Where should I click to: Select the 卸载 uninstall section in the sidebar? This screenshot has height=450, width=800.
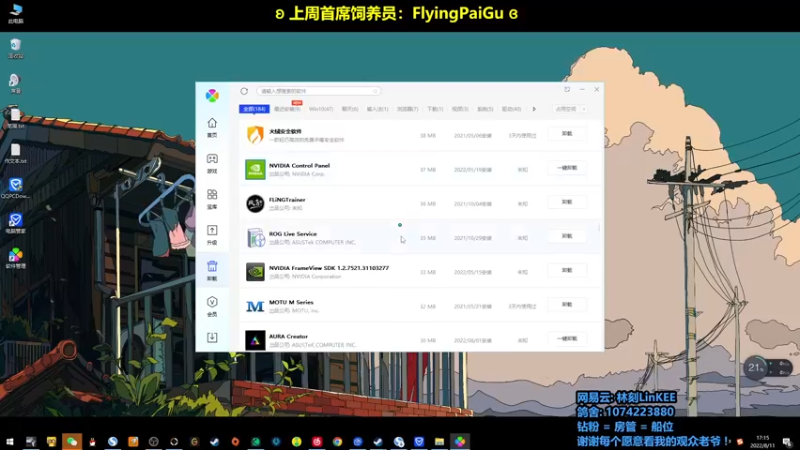[x=212, y=270]
